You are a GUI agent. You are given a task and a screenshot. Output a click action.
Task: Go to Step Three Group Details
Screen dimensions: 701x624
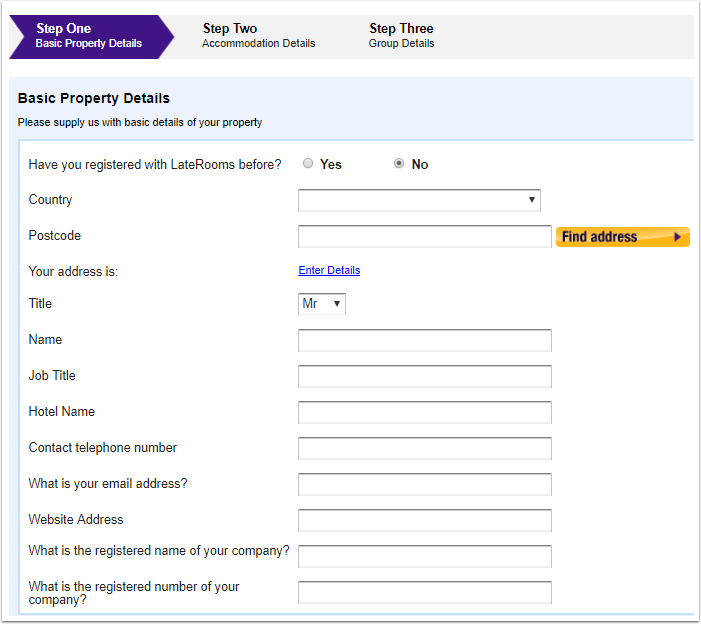(401, 36)
